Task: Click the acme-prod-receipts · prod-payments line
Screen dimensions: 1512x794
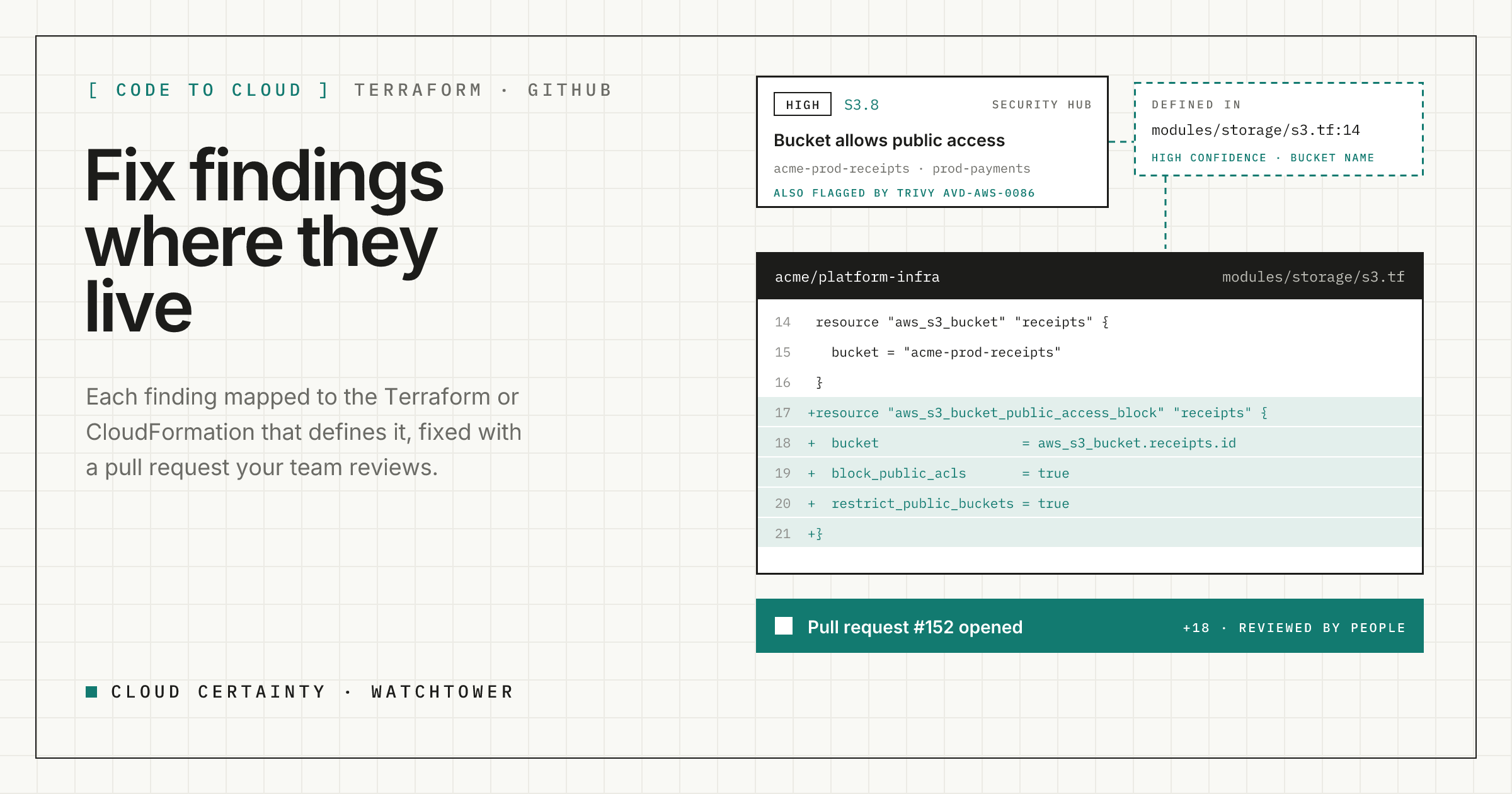Action: point(902,168)
